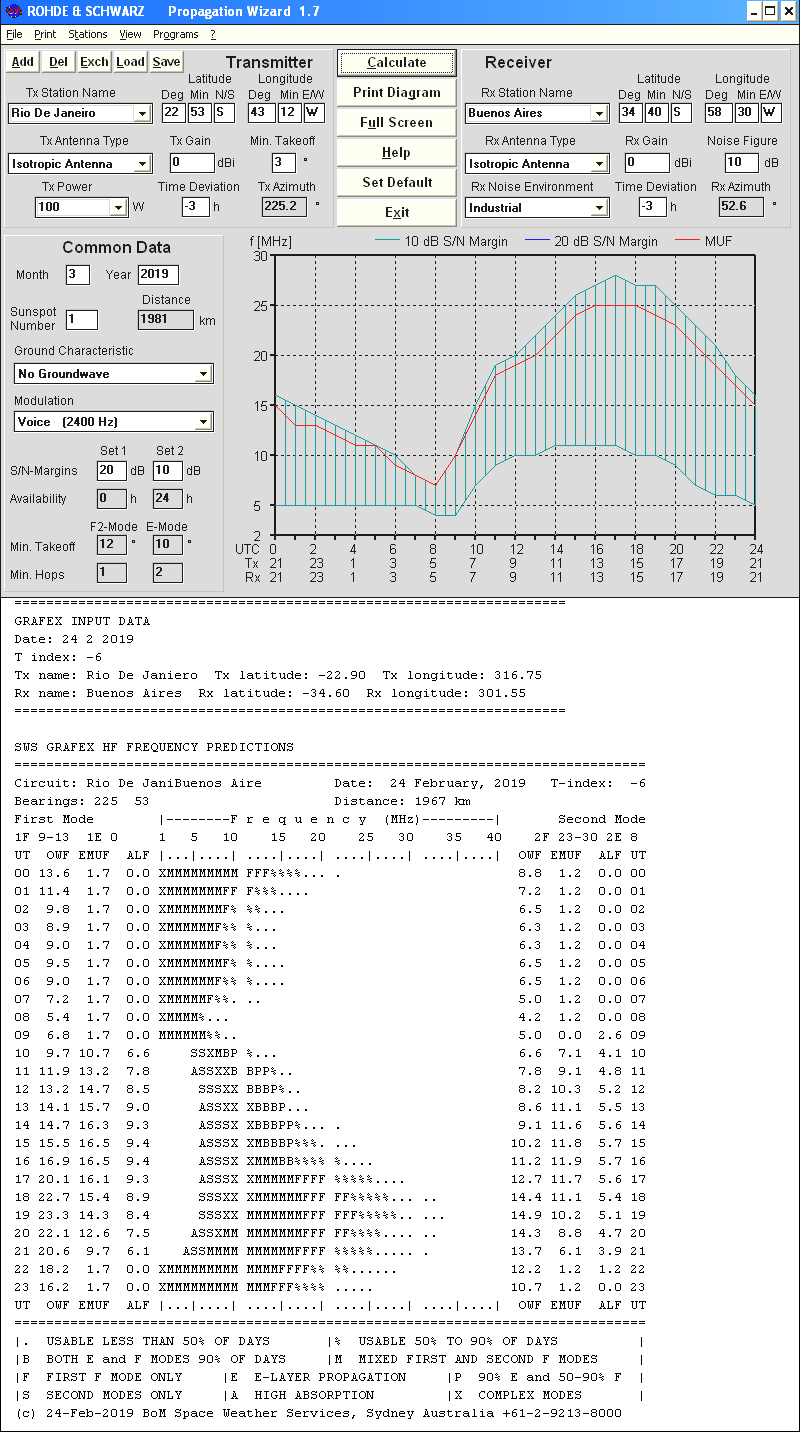Click the Add station button
This screenshot has width=800, height=1432.
tap(22, 62)
